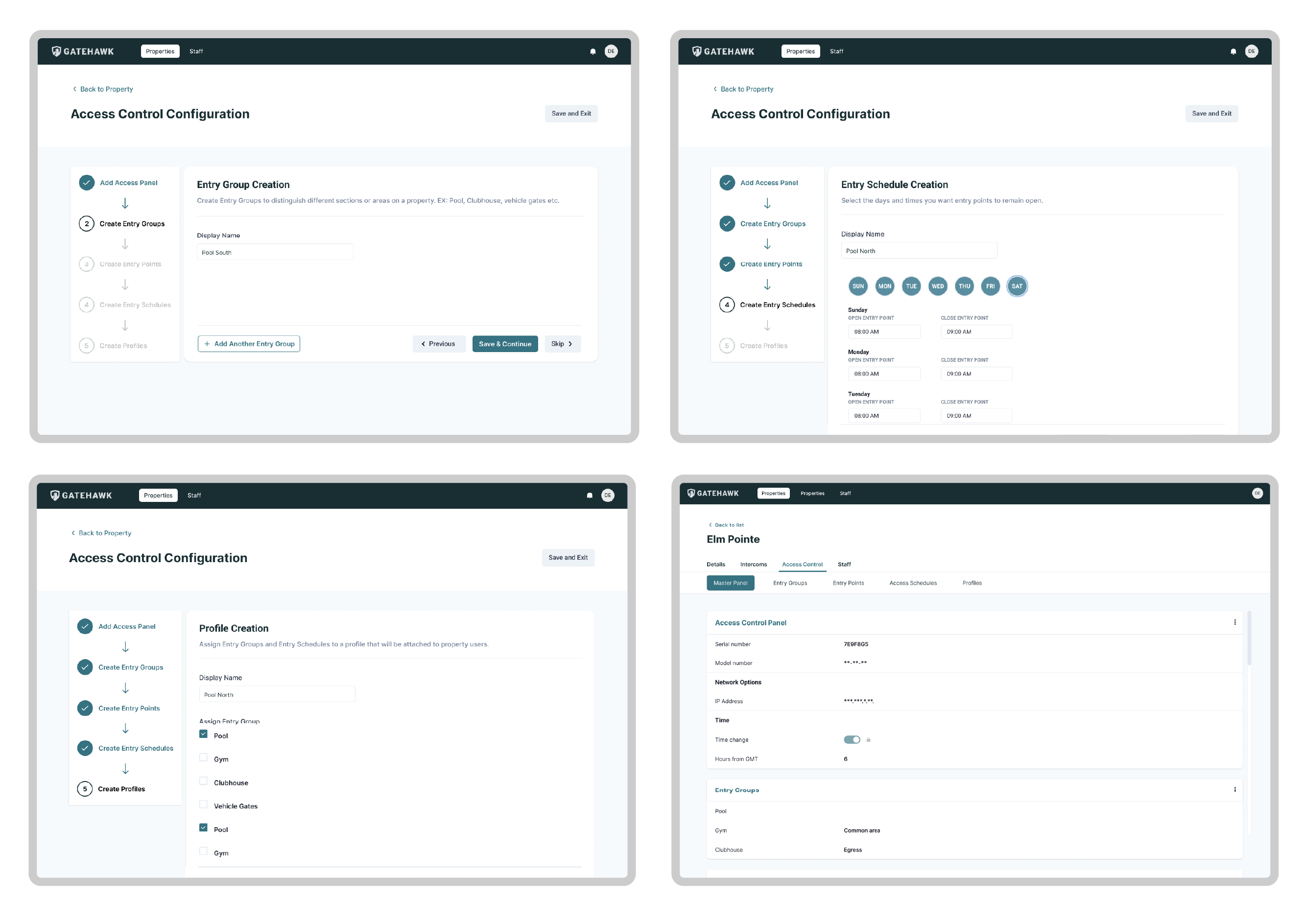Click the Display Name field containing Pool South
Image resolution: width=1303 pixels, height=924 pixels.
275,253
